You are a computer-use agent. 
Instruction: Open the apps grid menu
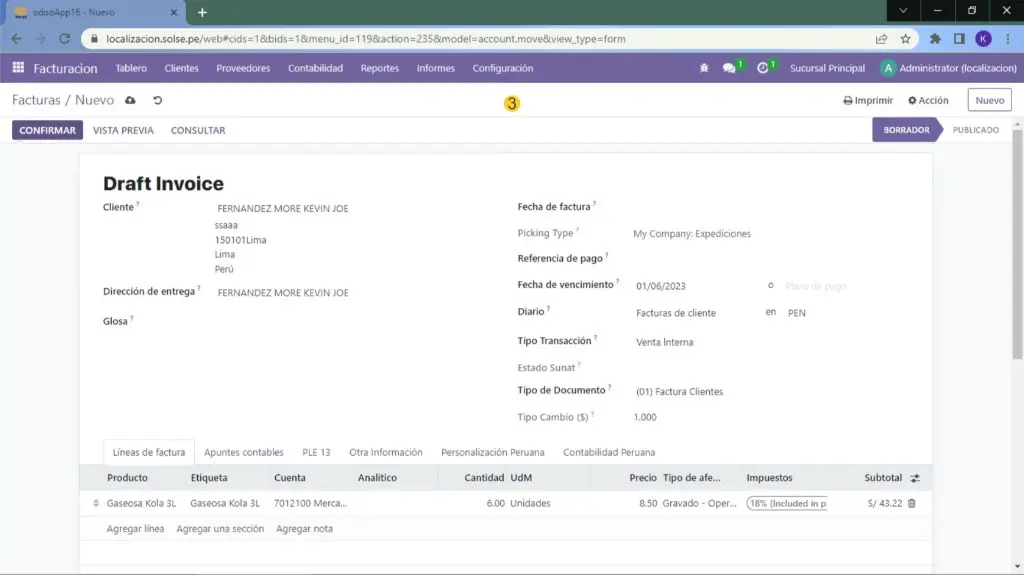[x=18, y=68]
